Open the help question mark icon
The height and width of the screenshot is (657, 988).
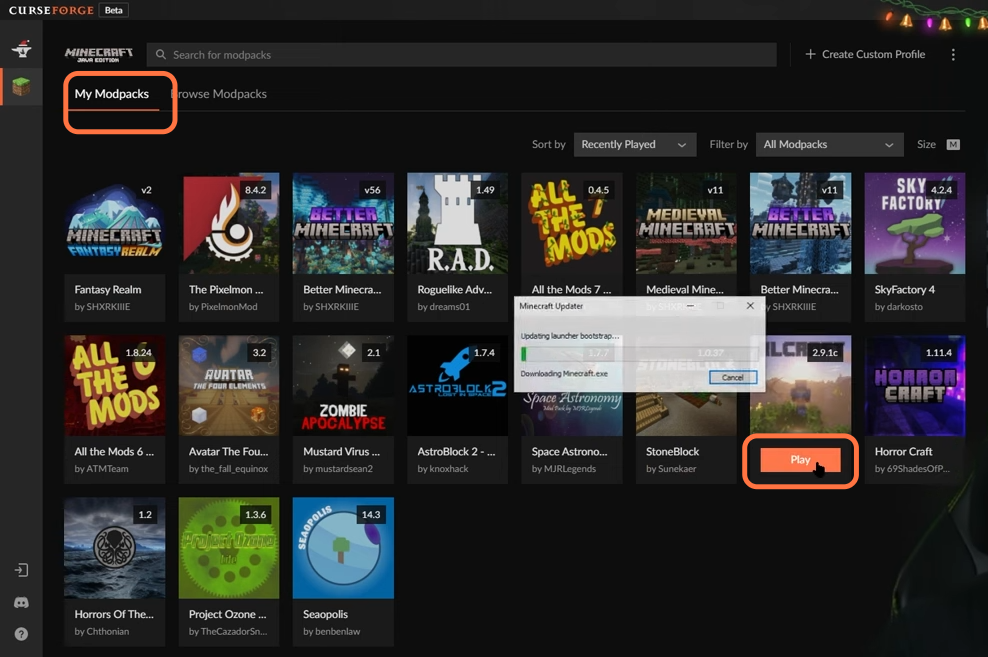point(21,634)
